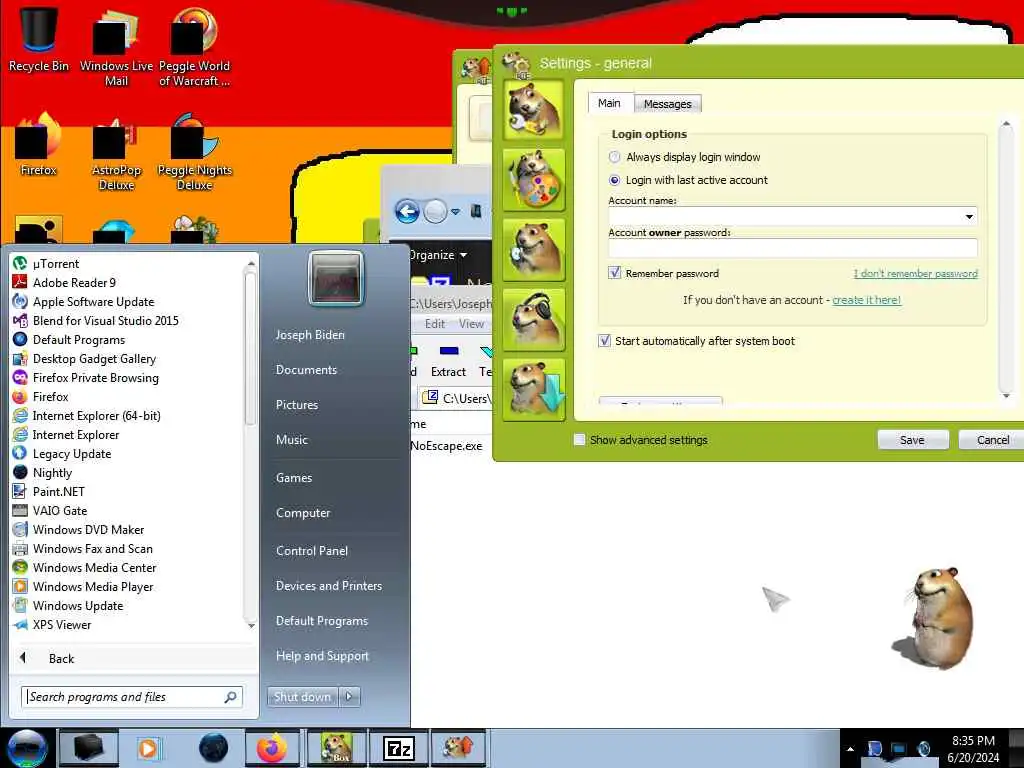Select the Main tab

609,103
